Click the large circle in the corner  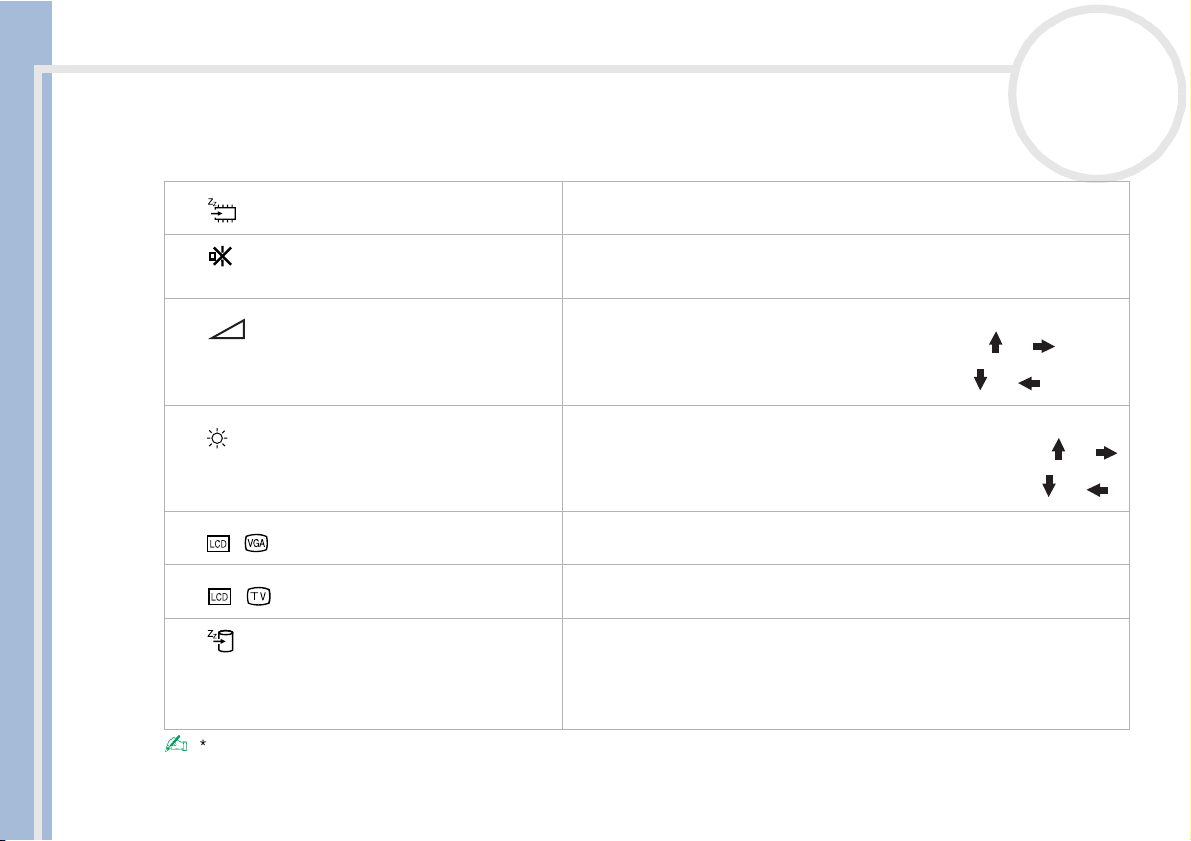pos(1097,93)
